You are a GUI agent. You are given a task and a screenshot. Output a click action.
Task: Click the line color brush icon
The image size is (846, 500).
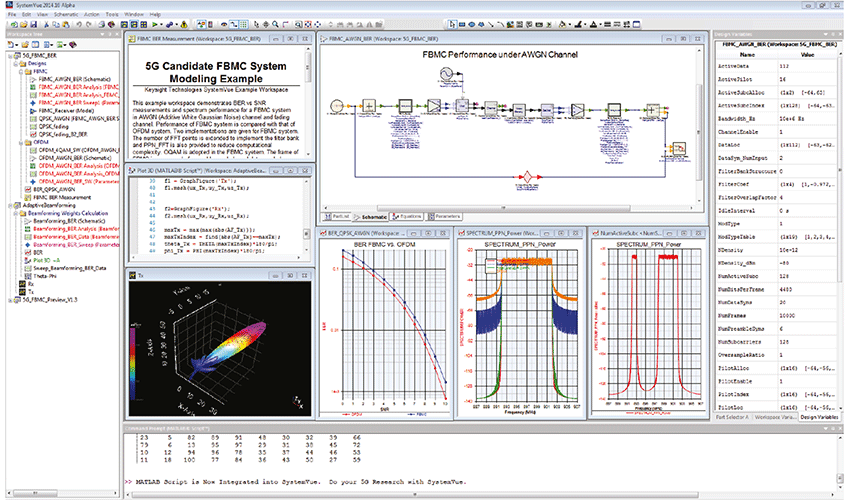[x=578, y=24]
